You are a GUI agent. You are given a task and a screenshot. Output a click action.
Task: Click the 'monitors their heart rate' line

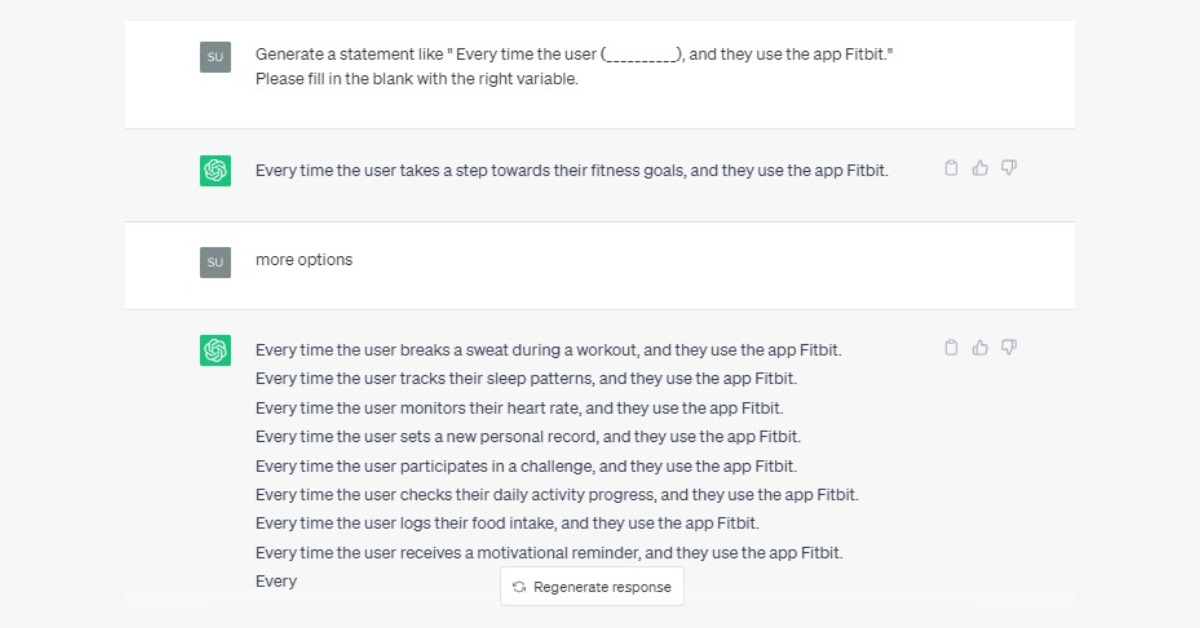pos(519,408)
